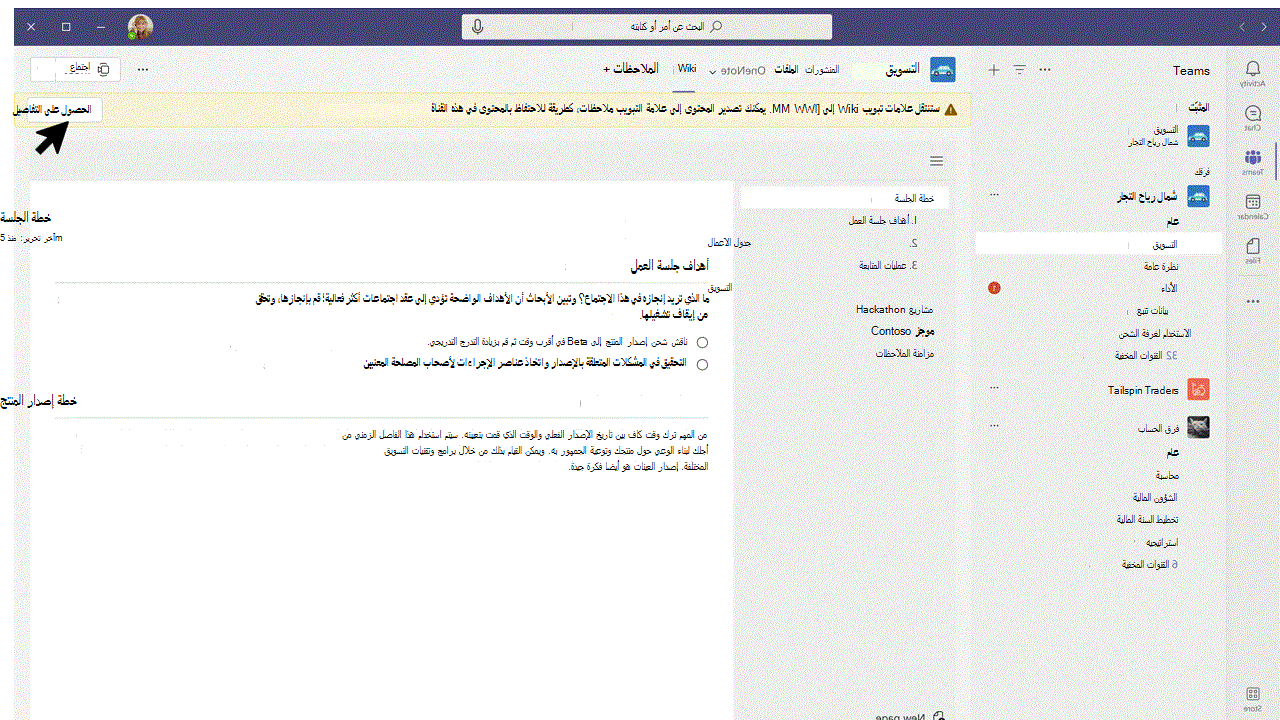The width and height of the screenshot is (1280, 720).
Task: Open the مشاريع Hackathon wiki page
Action: coord(894,310)
